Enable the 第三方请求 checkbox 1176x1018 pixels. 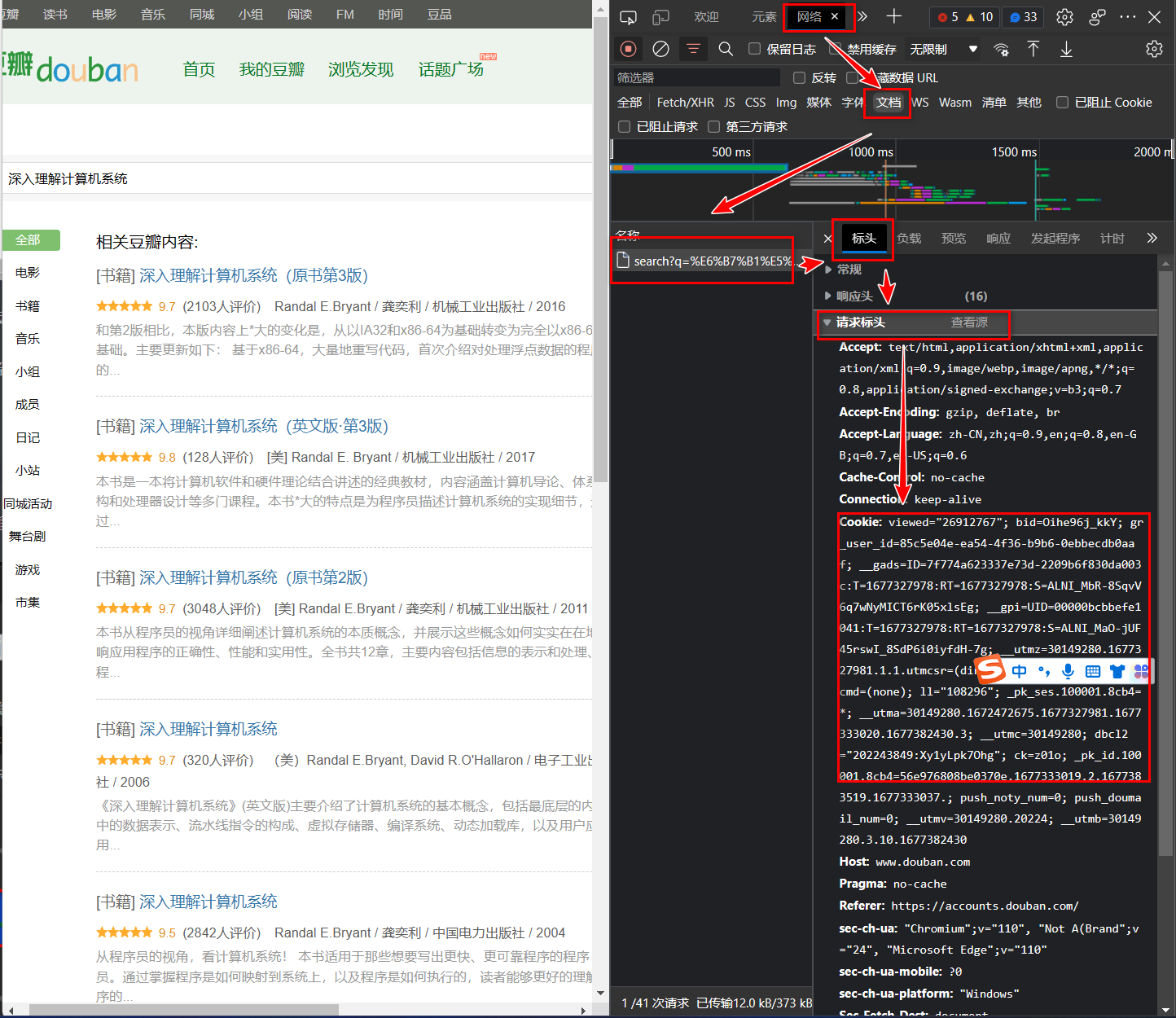[x=714, y=126]
